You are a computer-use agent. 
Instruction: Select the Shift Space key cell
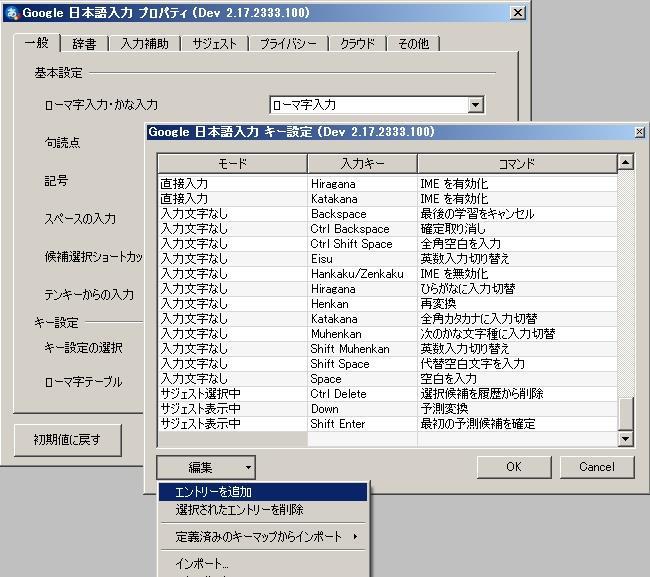[362, 364]
